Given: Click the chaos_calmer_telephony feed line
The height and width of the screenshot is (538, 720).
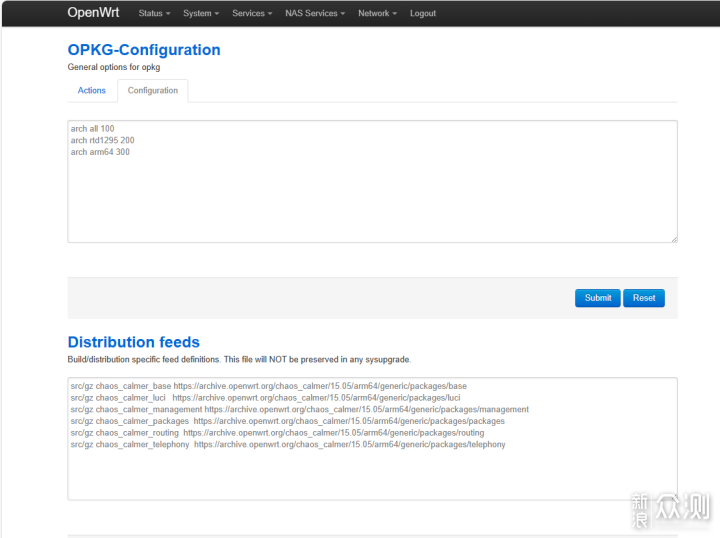Looking at the screenshot, I should coord(288,444).
